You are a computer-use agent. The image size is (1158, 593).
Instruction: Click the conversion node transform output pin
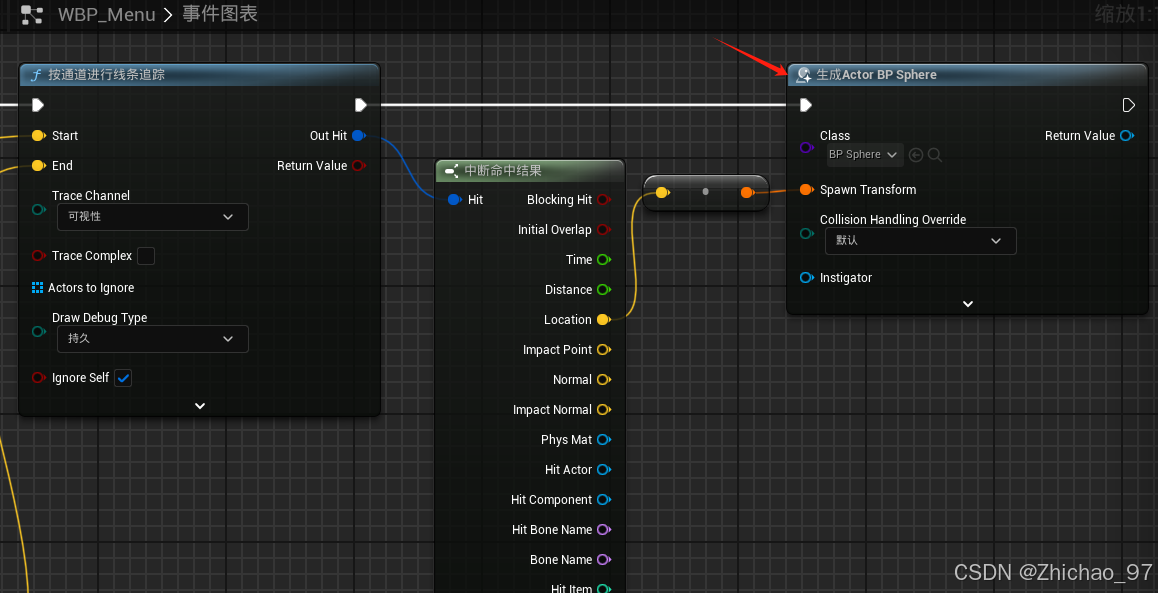click(x=747, y=193)
